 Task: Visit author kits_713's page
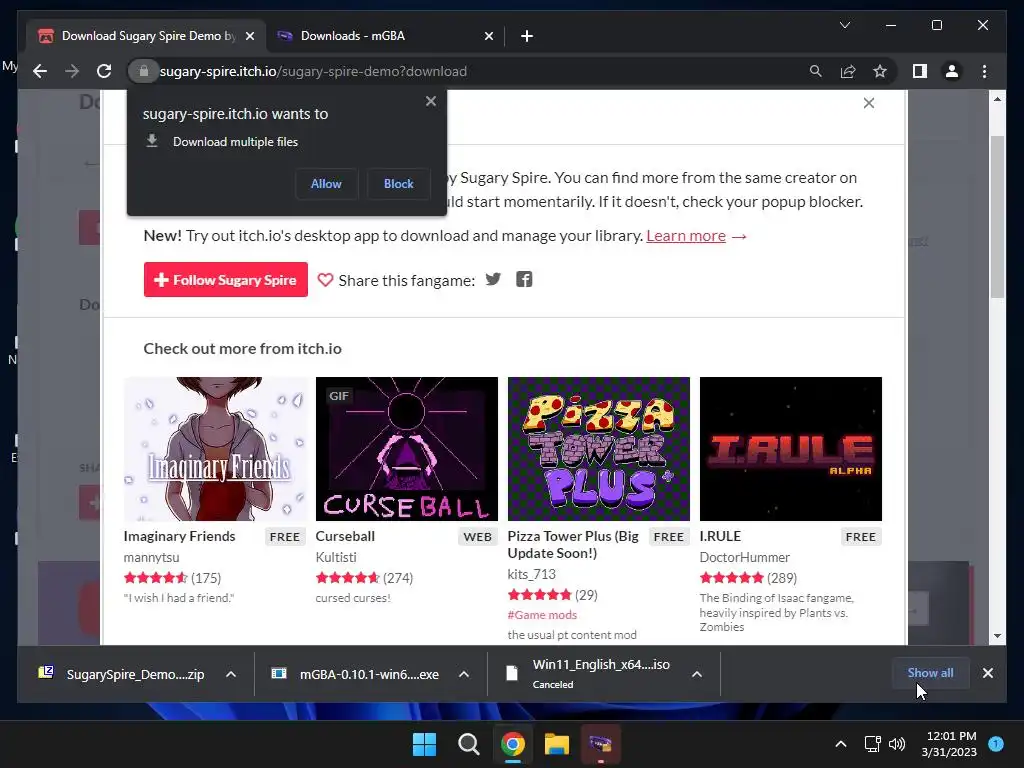coord(532,574)
